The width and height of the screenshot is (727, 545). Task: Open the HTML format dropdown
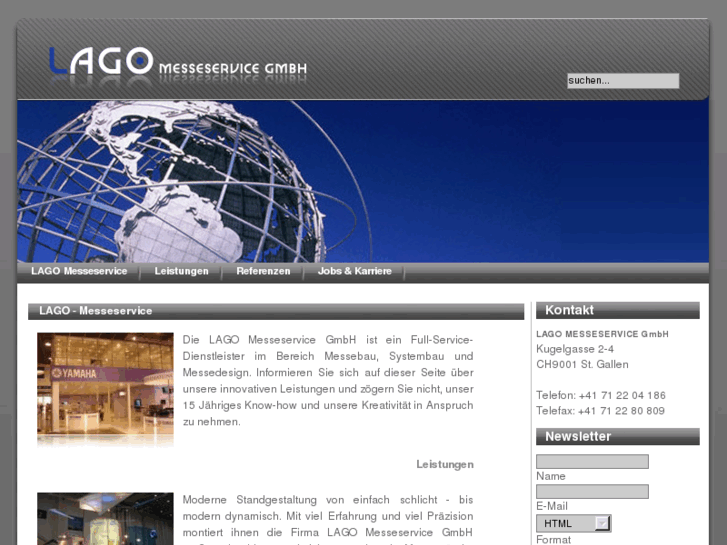tap(574, 523)
